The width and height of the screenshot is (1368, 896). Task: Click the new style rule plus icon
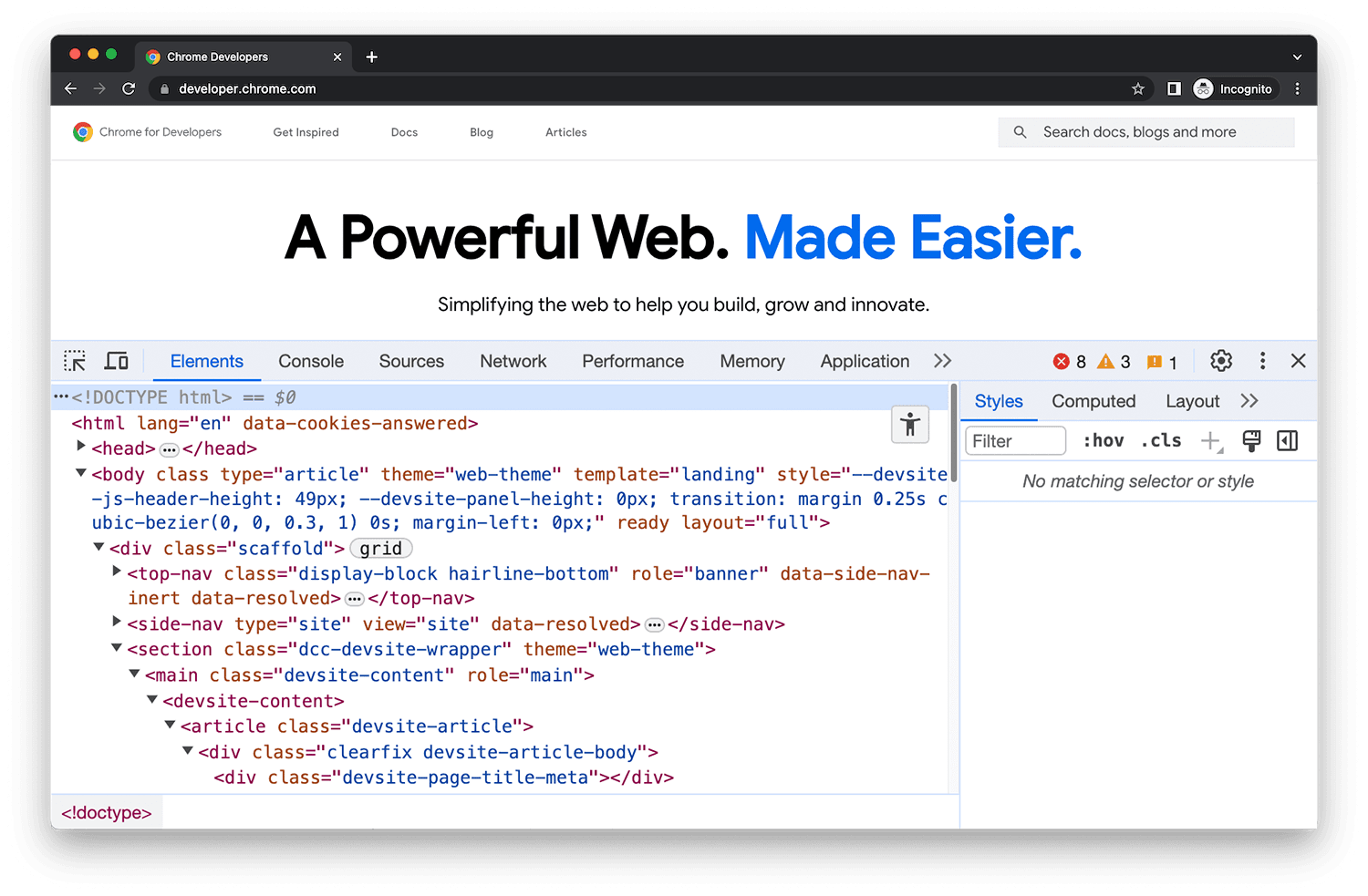(1210, 440)
